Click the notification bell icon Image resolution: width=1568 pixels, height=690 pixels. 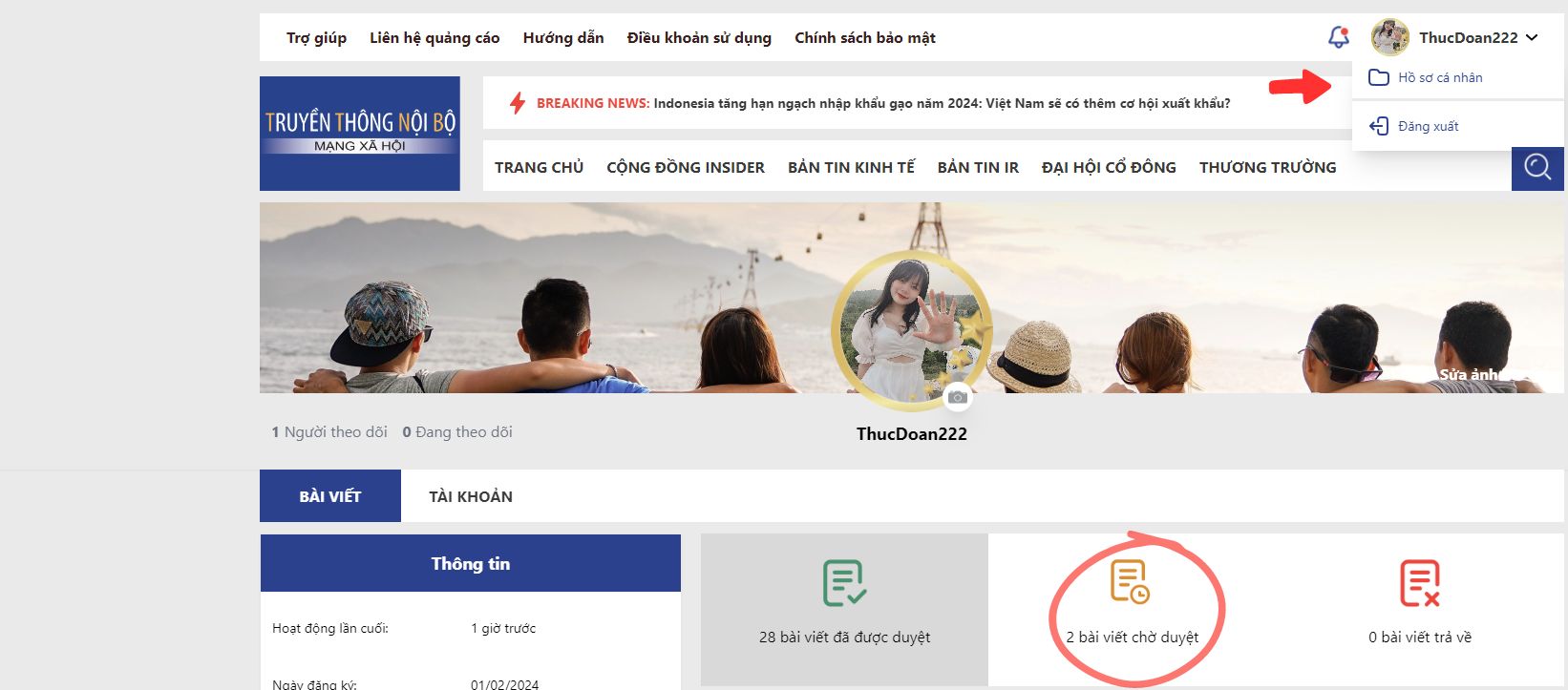click(1338, 37)
